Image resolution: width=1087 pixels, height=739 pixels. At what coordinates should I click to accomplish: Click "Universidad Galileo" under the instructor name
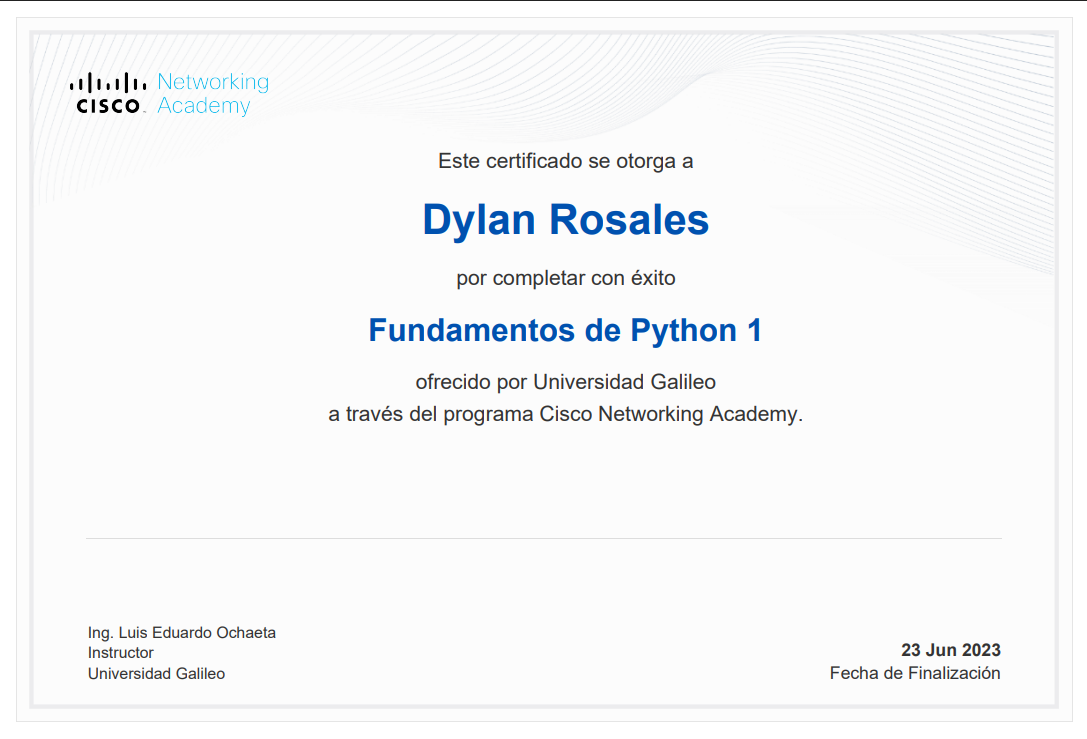156,674
